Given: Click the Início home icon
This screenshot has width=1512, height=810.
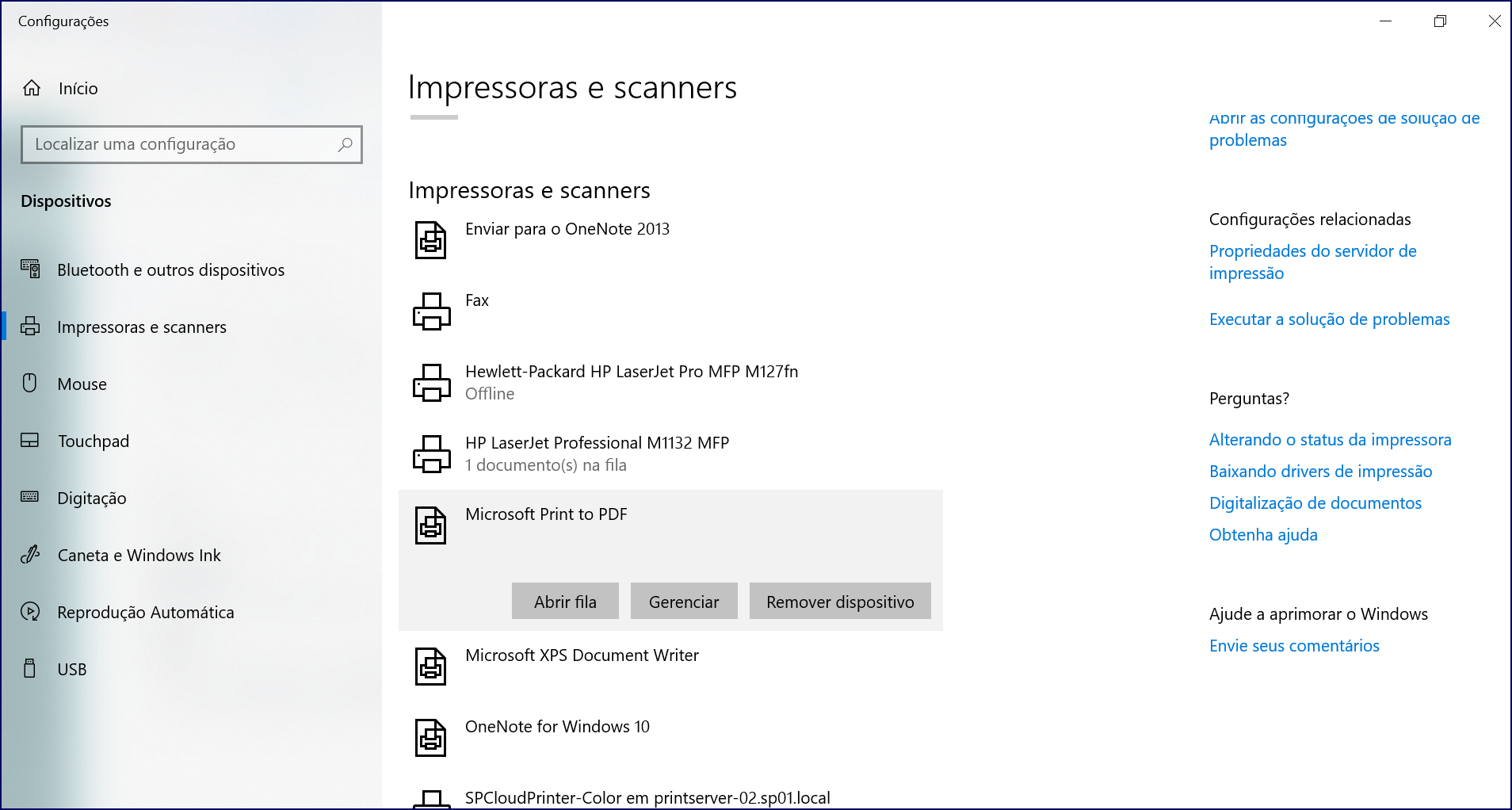Looking at the screenshot, I should click(32, 88).
